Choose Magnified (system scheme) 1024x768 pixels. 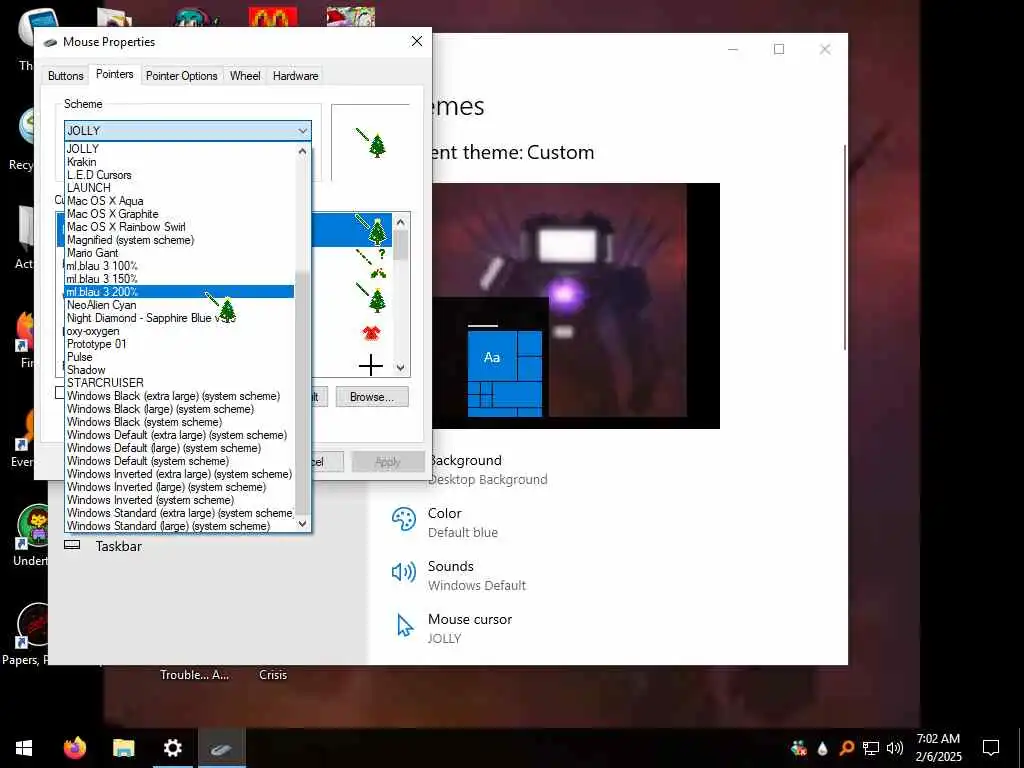pos(180,240)
